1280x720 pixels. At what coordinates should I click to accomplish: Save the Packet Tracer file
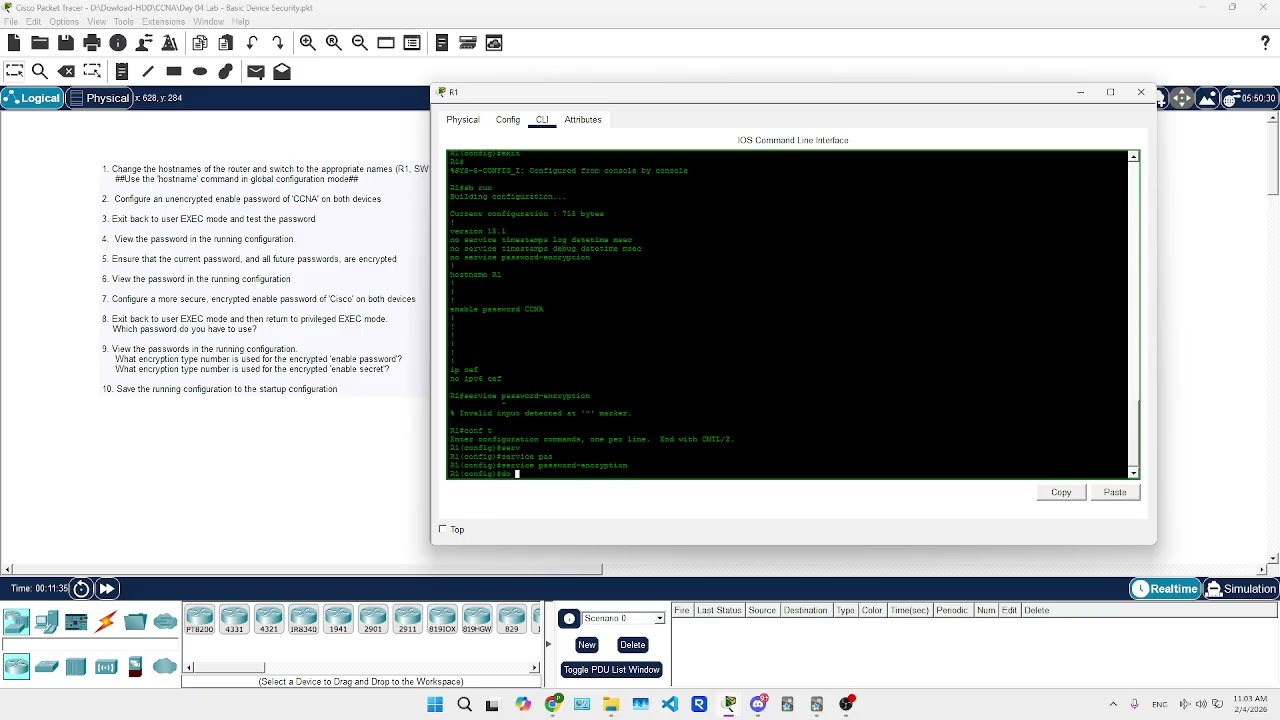[x=66, y=43]
